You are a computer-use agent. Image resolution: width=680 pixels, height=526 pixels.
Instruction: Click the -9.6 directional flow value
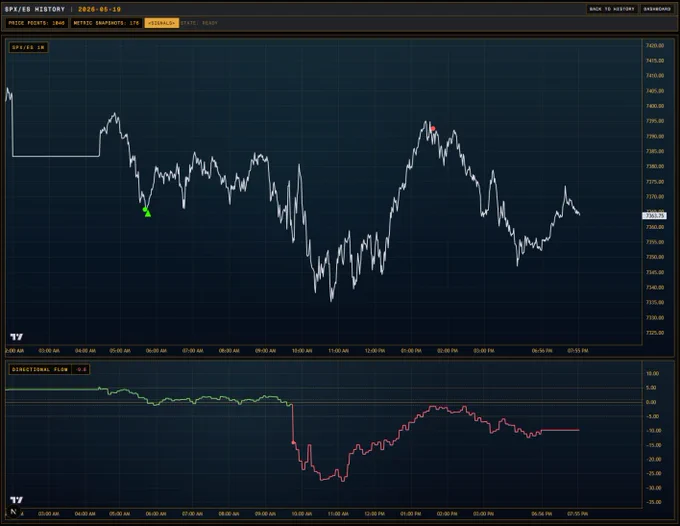(x=81, y=369)
